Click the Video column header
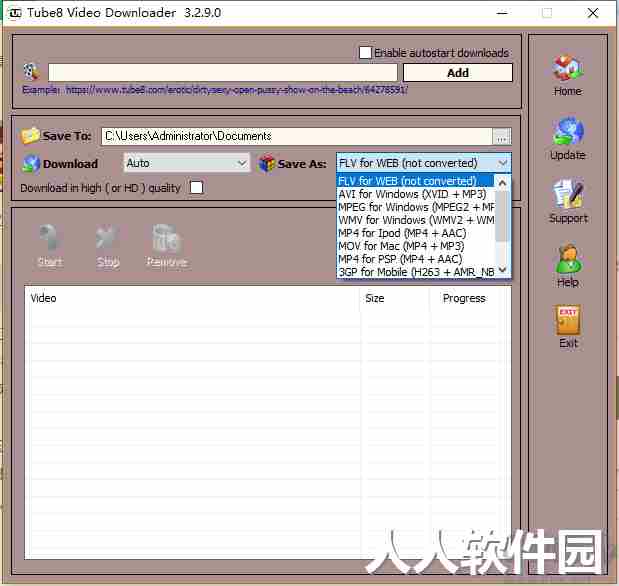 pos(193,298)
